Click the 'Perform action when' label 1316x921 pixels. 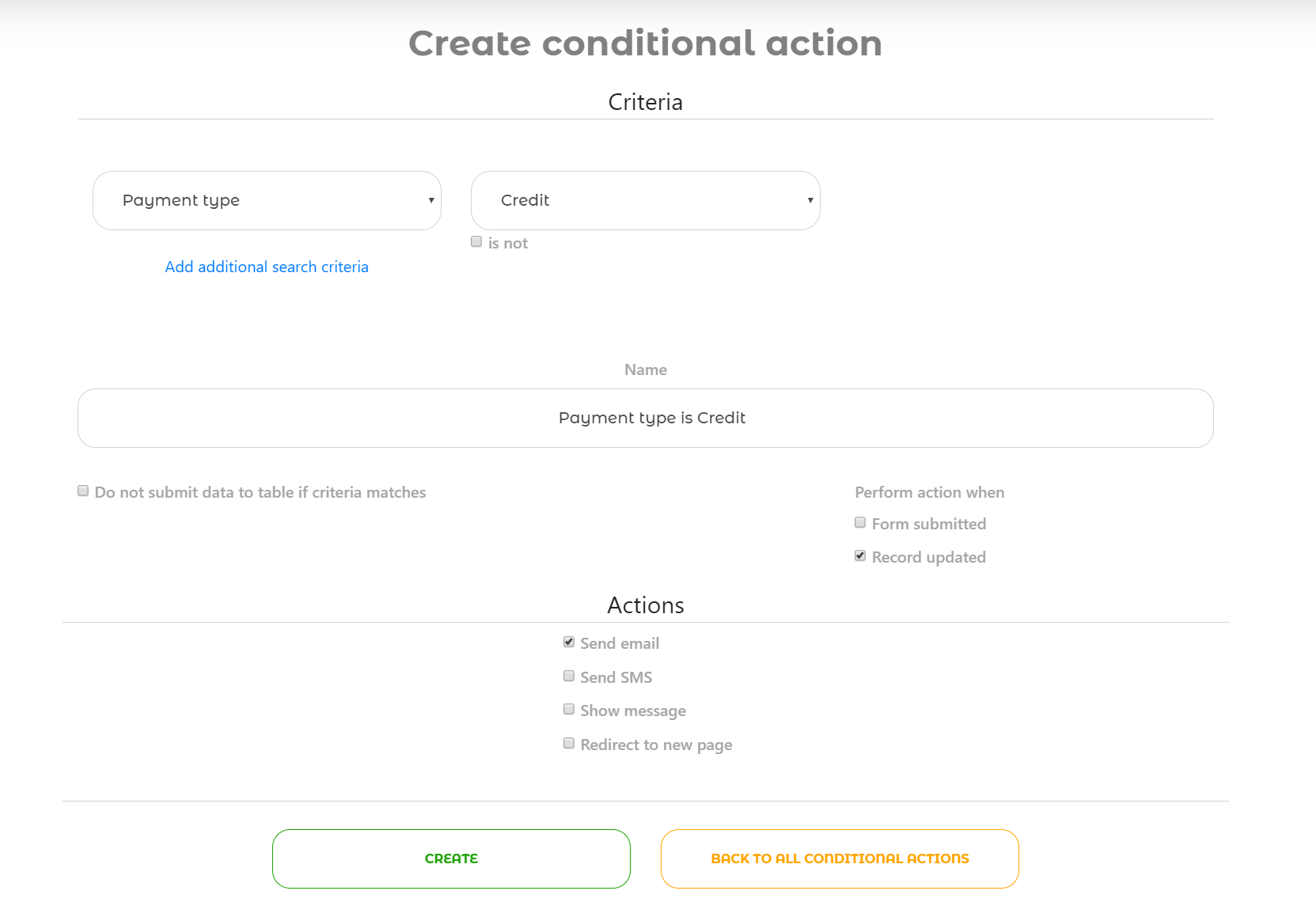tap(929, 493)
